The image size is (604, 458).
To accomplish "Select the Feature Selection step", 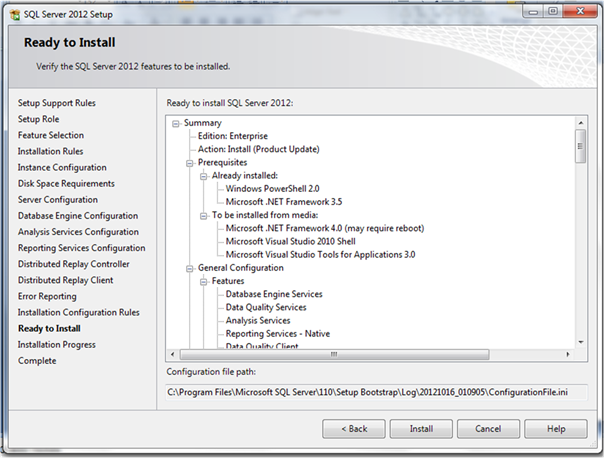I will tap(51, 135).
